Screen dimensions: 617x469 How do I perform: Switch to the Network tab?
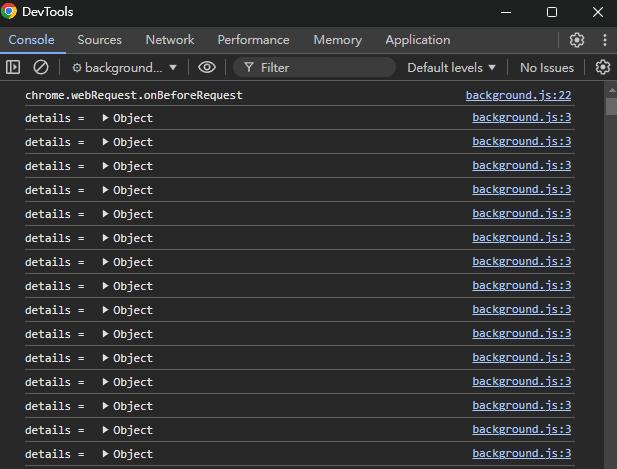coord(170,40)
